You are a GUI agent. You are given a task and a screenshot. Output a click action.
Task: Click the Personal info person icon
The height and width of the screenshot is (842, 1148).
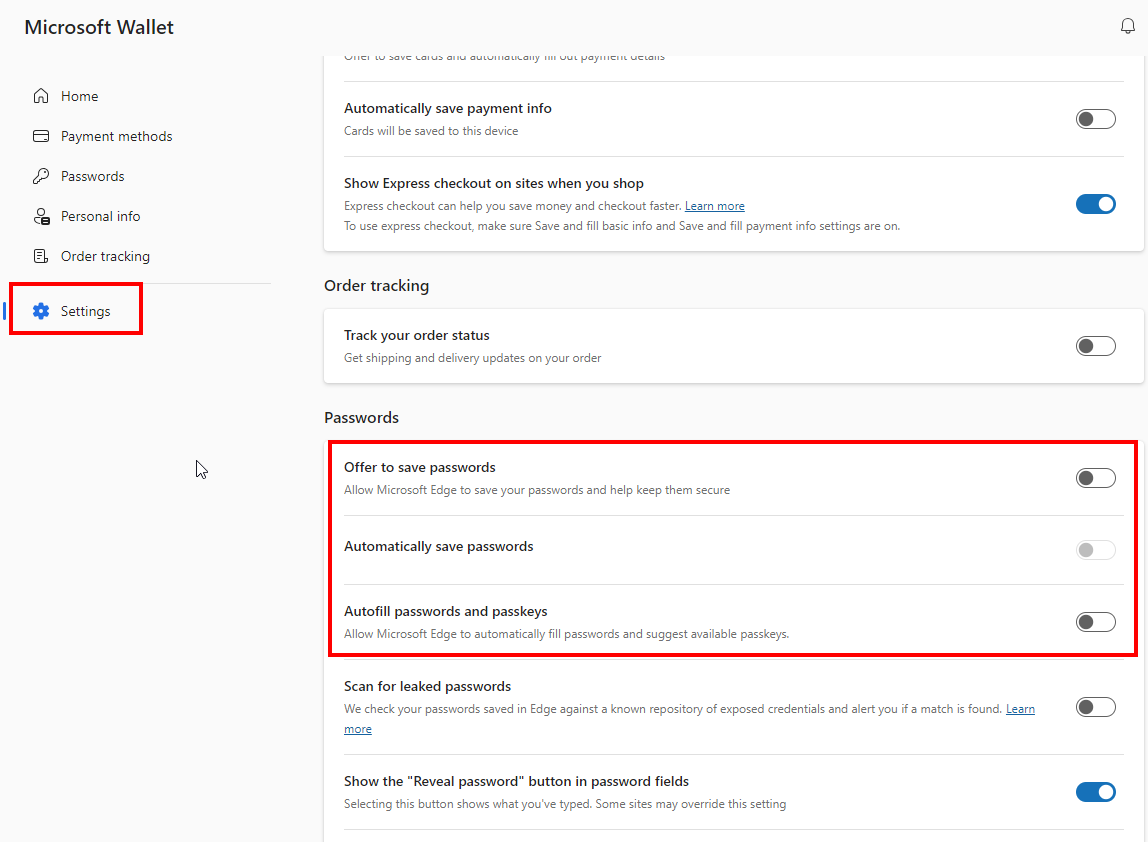[x=41, y=217]
